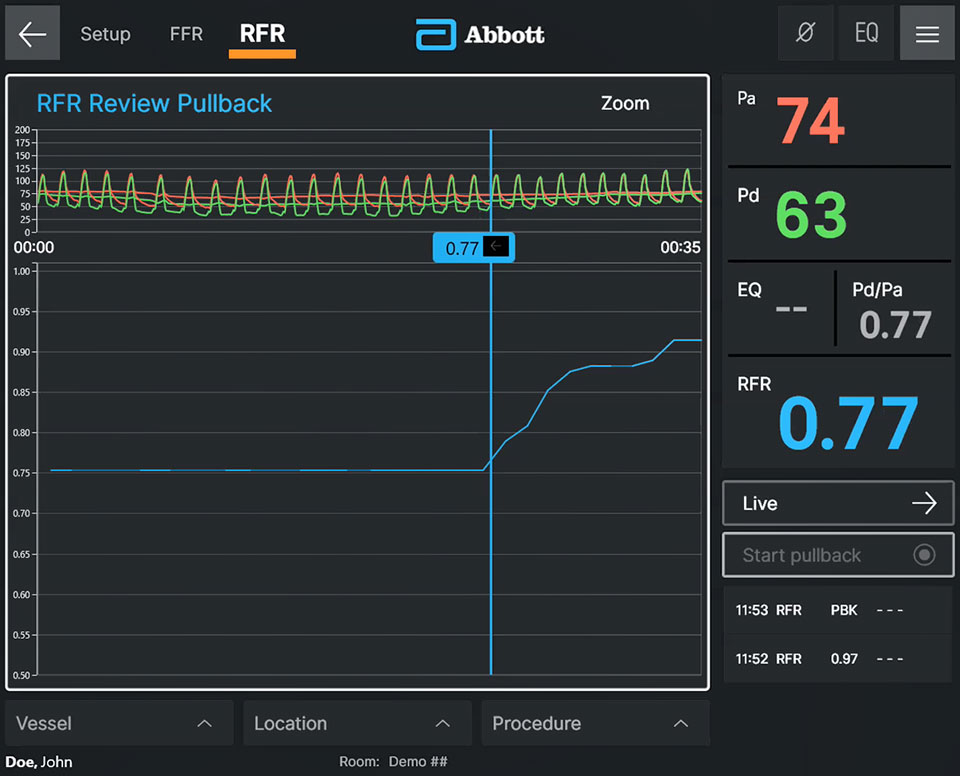Open the hamburger menu

tap(927, 32)
